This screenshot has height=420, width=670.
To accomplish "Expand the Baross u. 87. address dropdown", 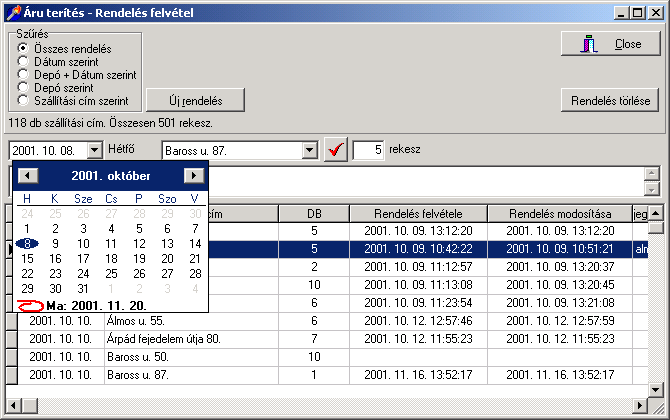I will [309, 150].
